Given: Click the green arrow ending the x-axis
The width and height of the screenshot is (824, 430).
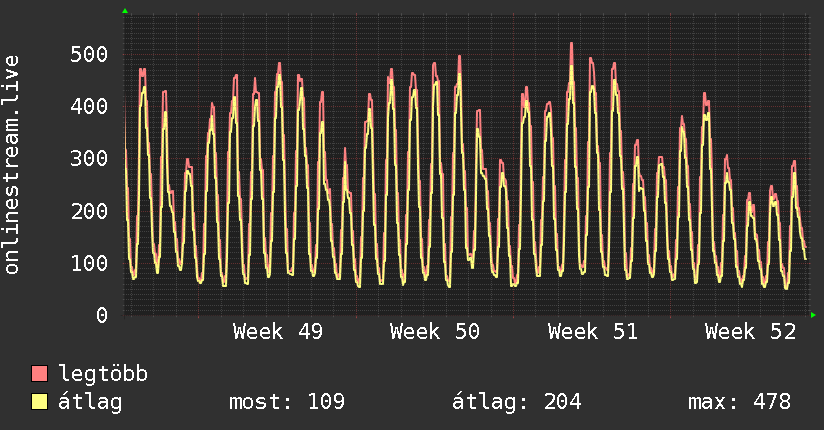Looking at the screenshot, I should [x=813, y=315].
